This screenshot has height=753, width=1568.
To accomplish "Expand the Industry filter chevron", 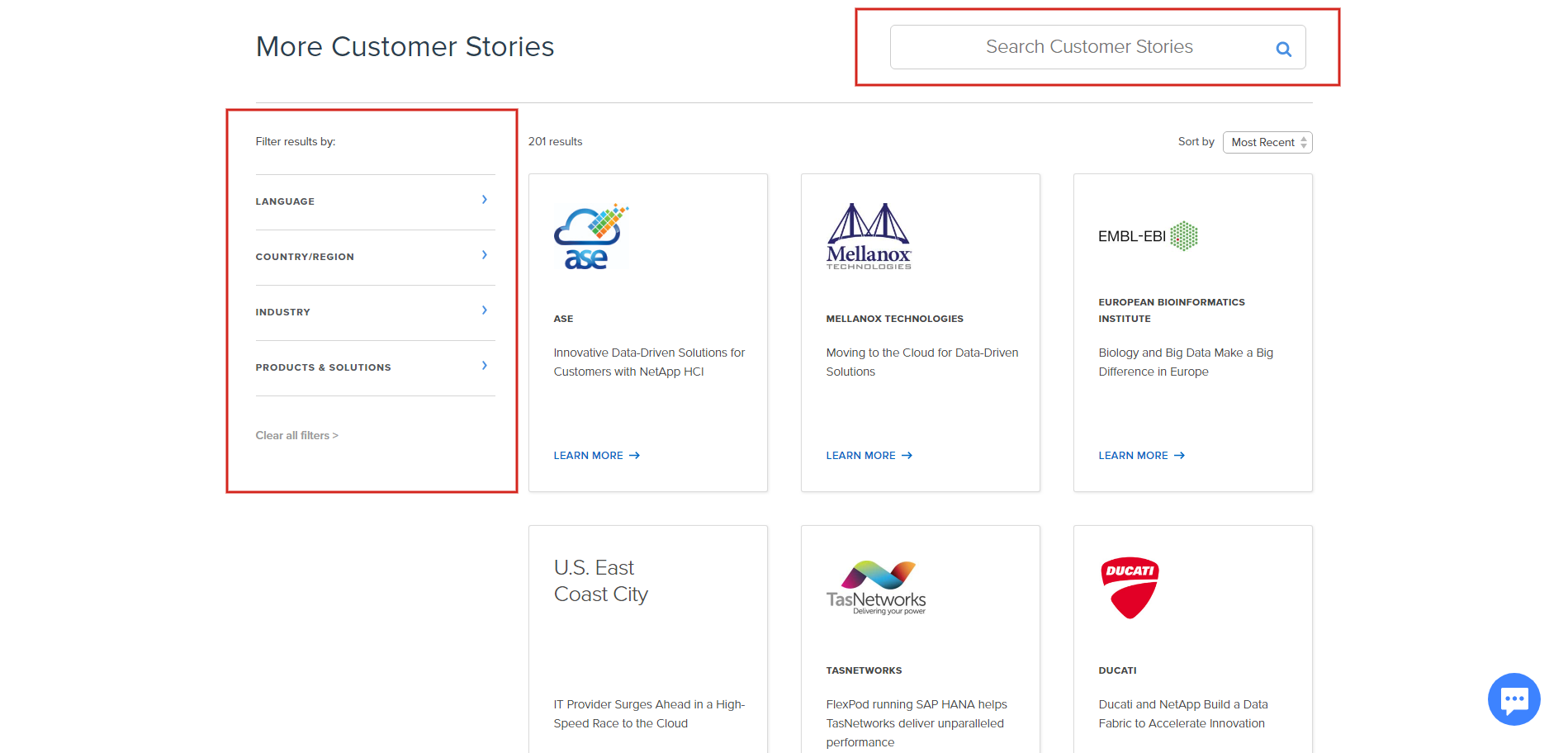I will click(485, 310).
